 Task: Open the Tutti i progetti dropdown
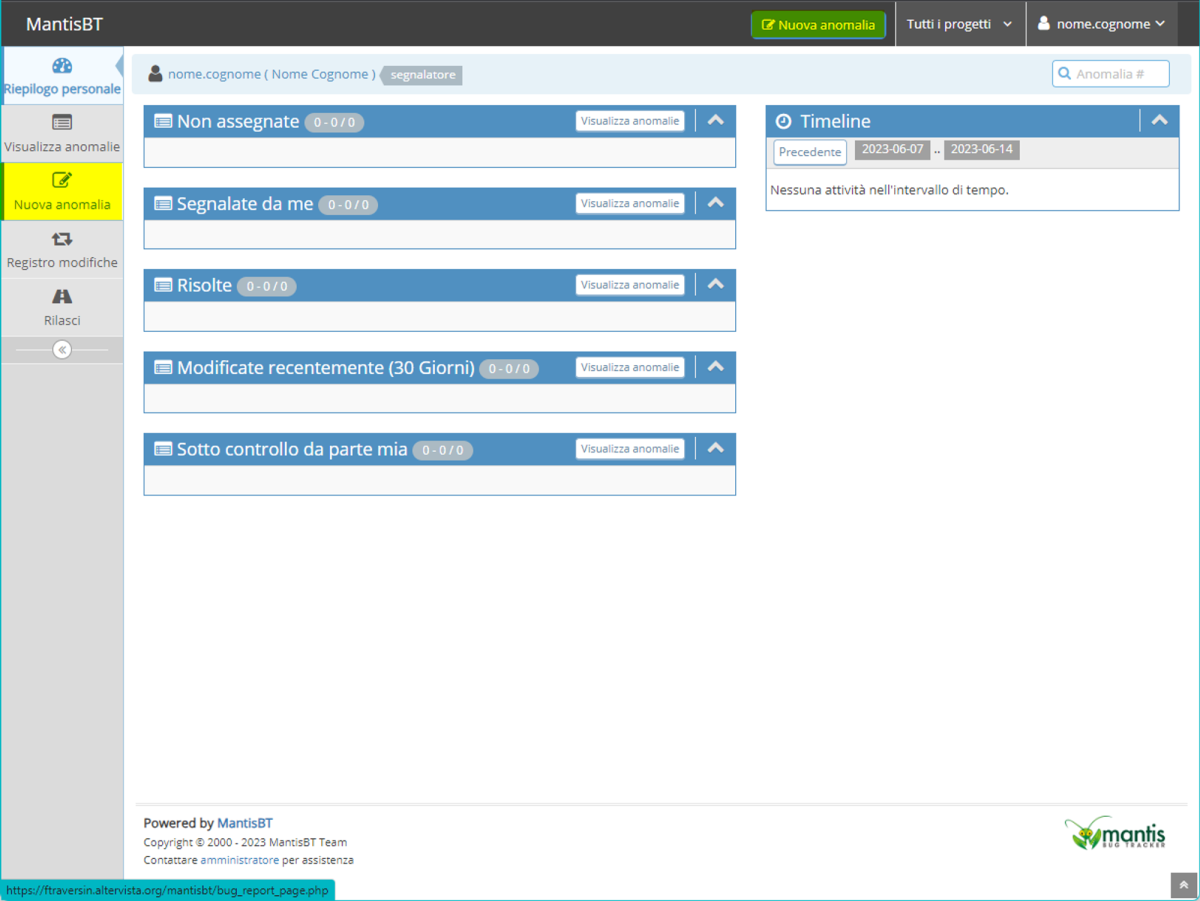point(959,24)
